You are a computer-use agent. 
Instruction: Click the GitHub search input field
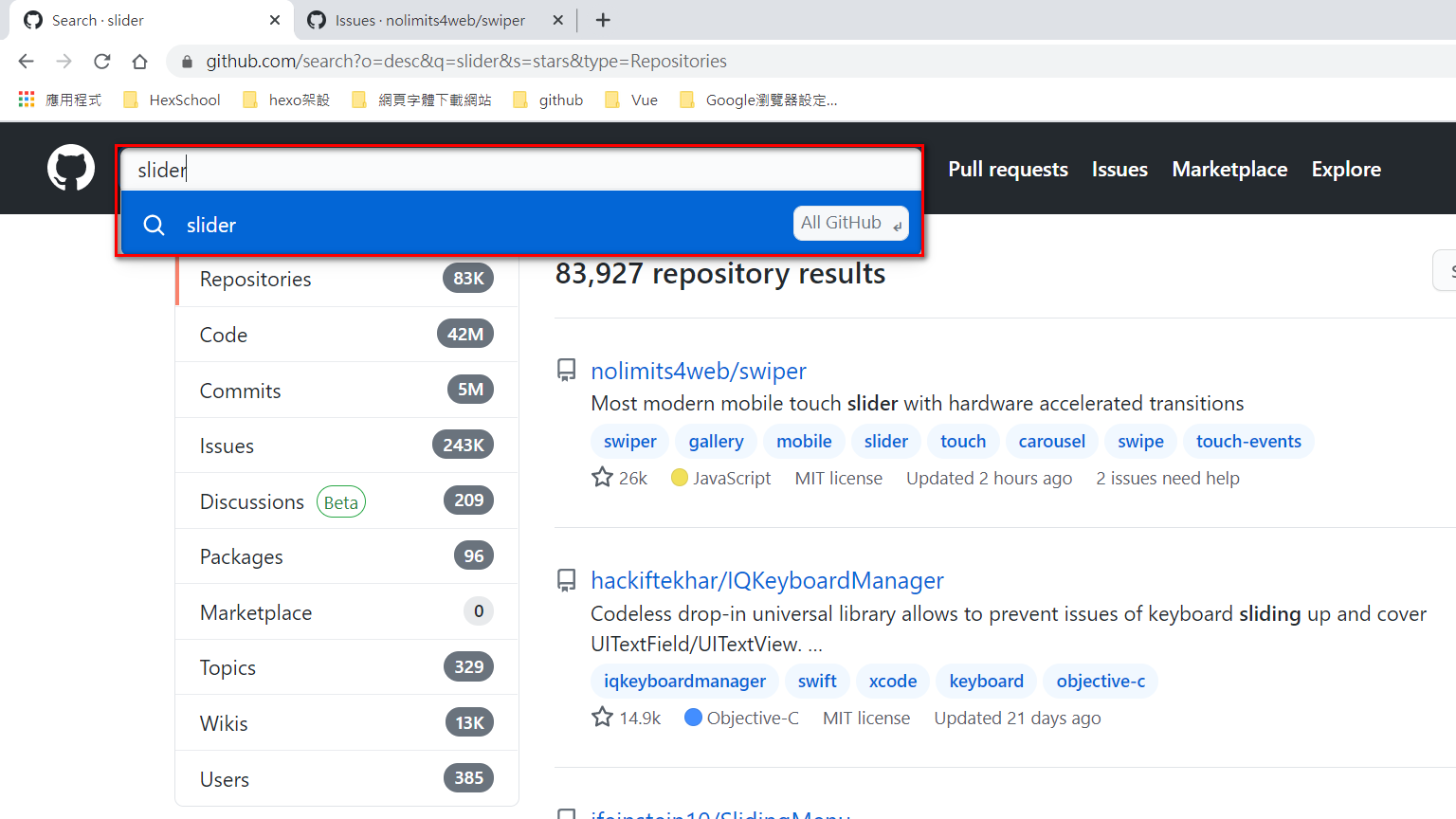tap(521, 170)
